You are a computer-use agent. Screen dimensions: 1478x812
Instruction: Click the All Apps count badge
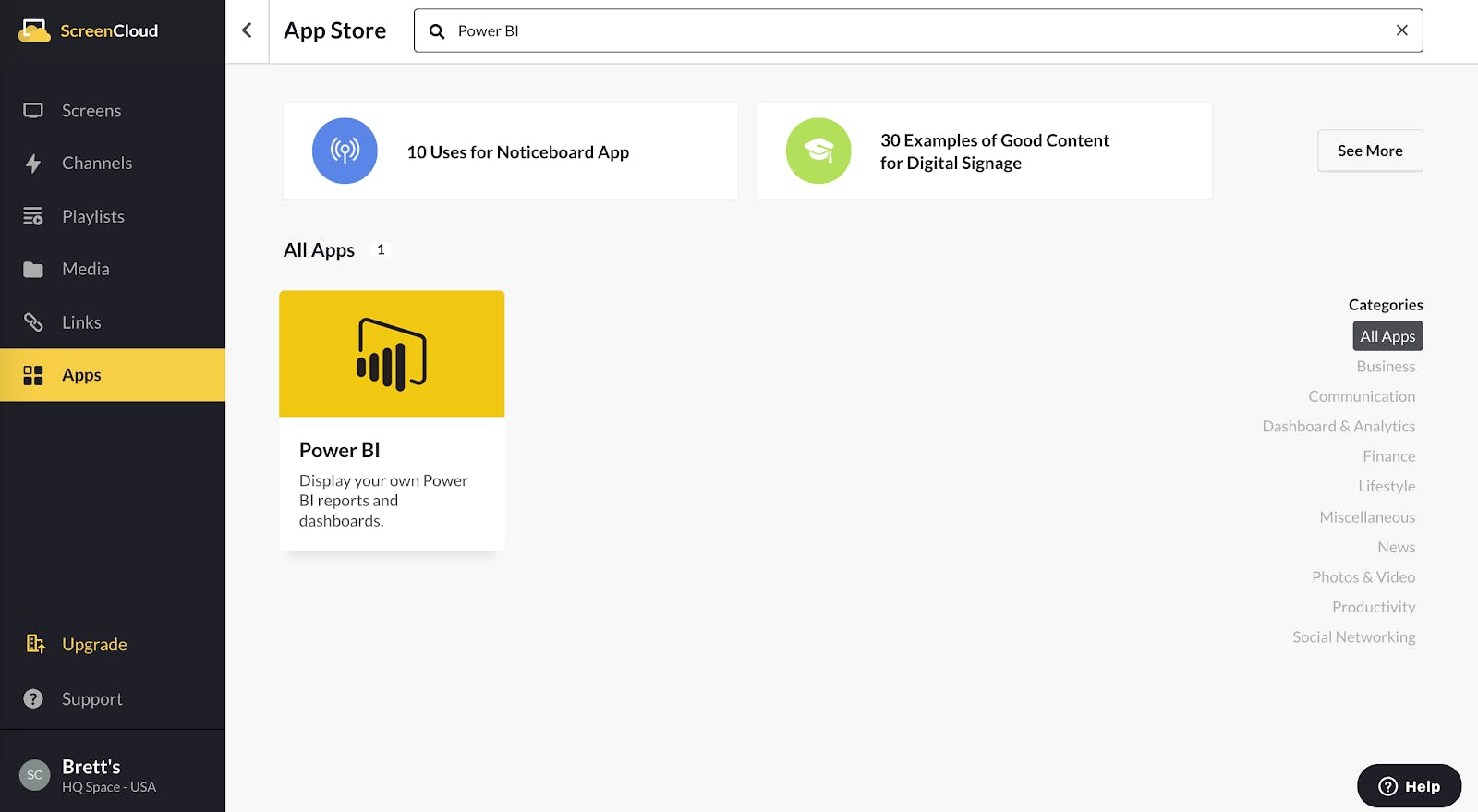pyautogui.click(x=381, y=249)
